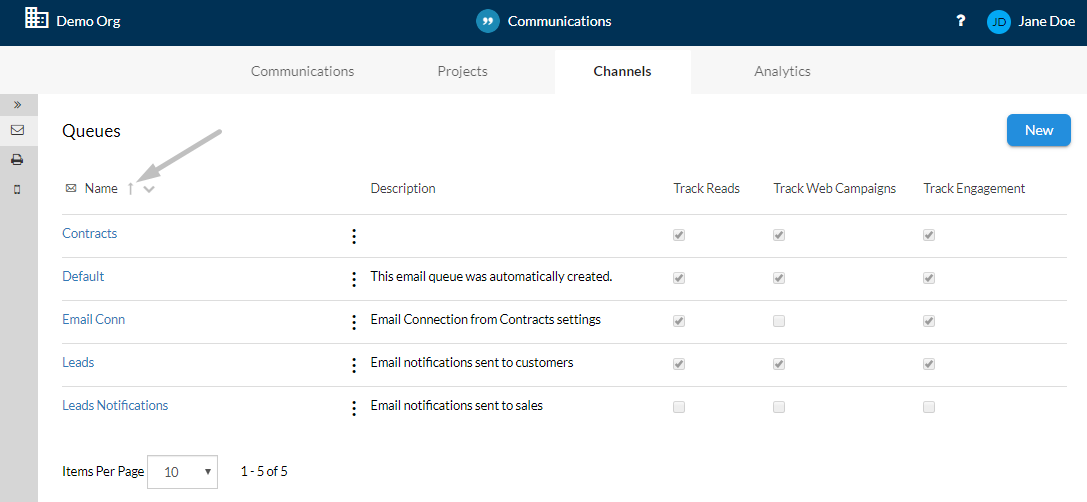
Task: Click 'Email Connection from Contracts settings' description
Action: [x=485, y=320]
